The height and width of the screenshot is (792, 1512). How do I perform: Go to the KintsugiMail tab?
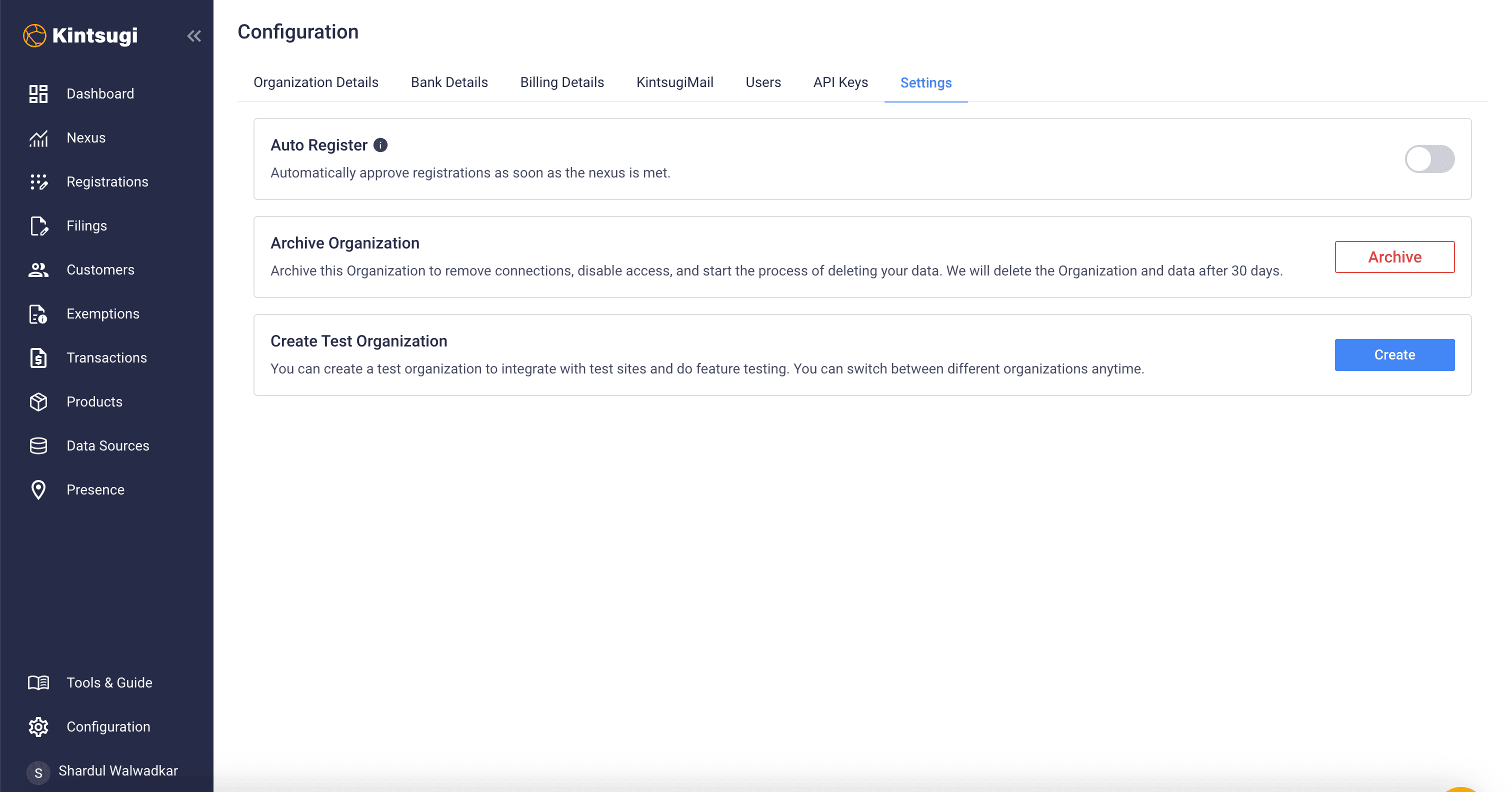coord(674,82)
